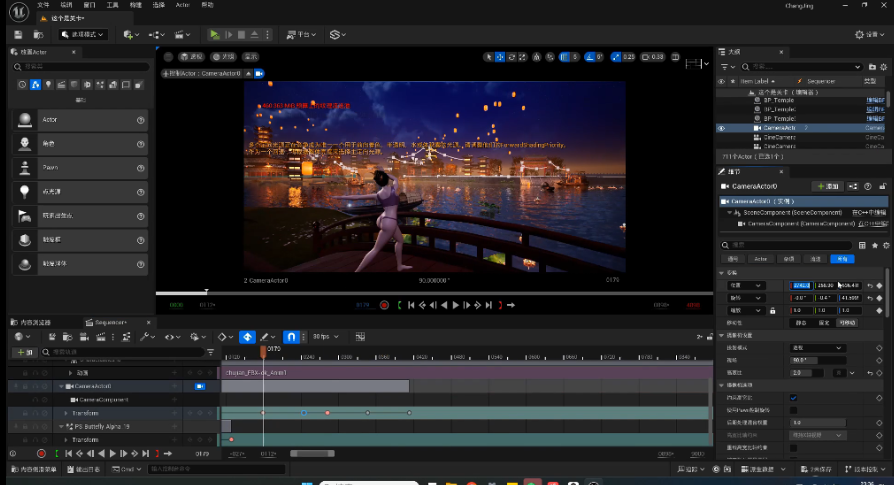
Task: Toggle the blue camera view icon beside CameraActor0 label
Action: pyautogui.click(x=259, y=74)
